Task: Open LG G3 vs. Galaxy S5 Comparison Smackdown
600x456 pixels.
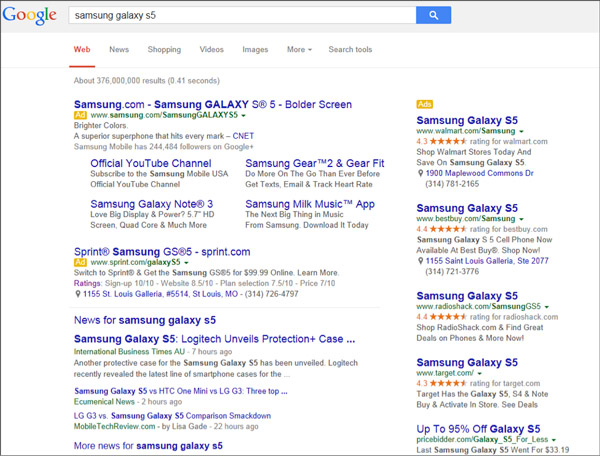Action: (172, 416)
